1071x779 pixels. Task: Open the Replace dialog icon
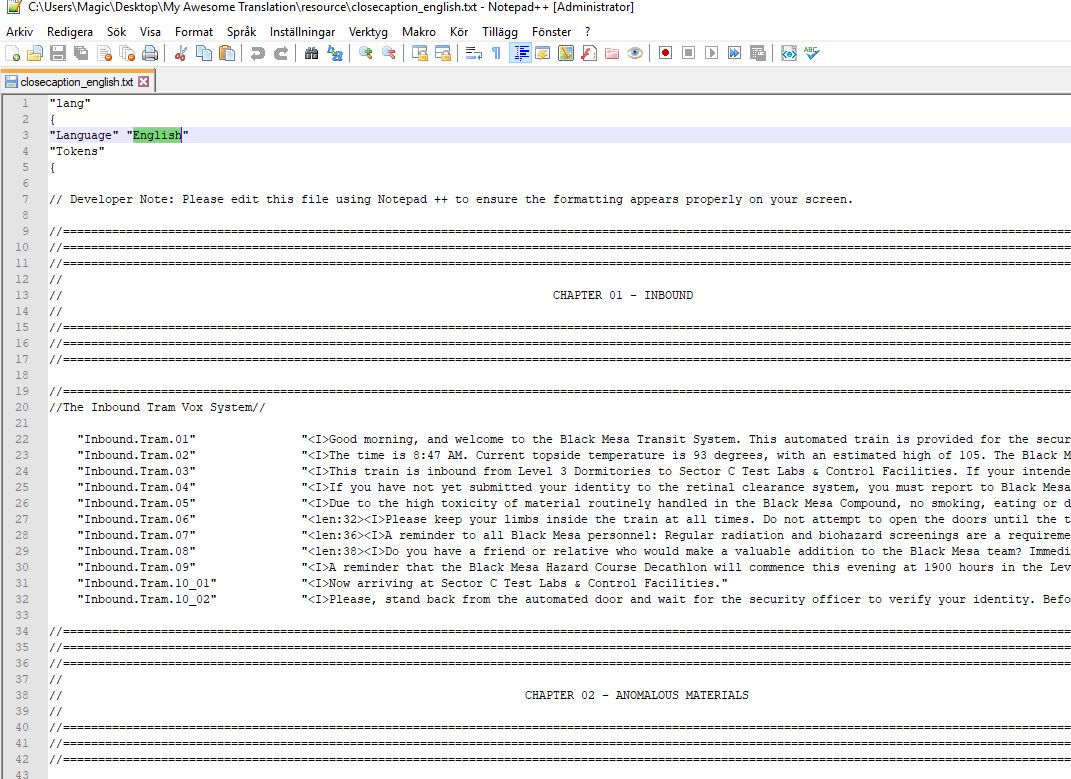coord(335,53)
